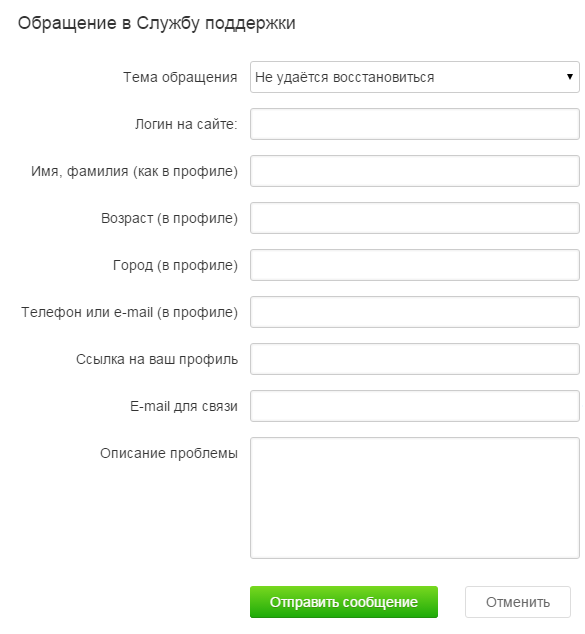The height and width of the screenshot is (634, 585).
Task: Click inside the 'Описание проблемы' text area
Action: click(414, 498)
